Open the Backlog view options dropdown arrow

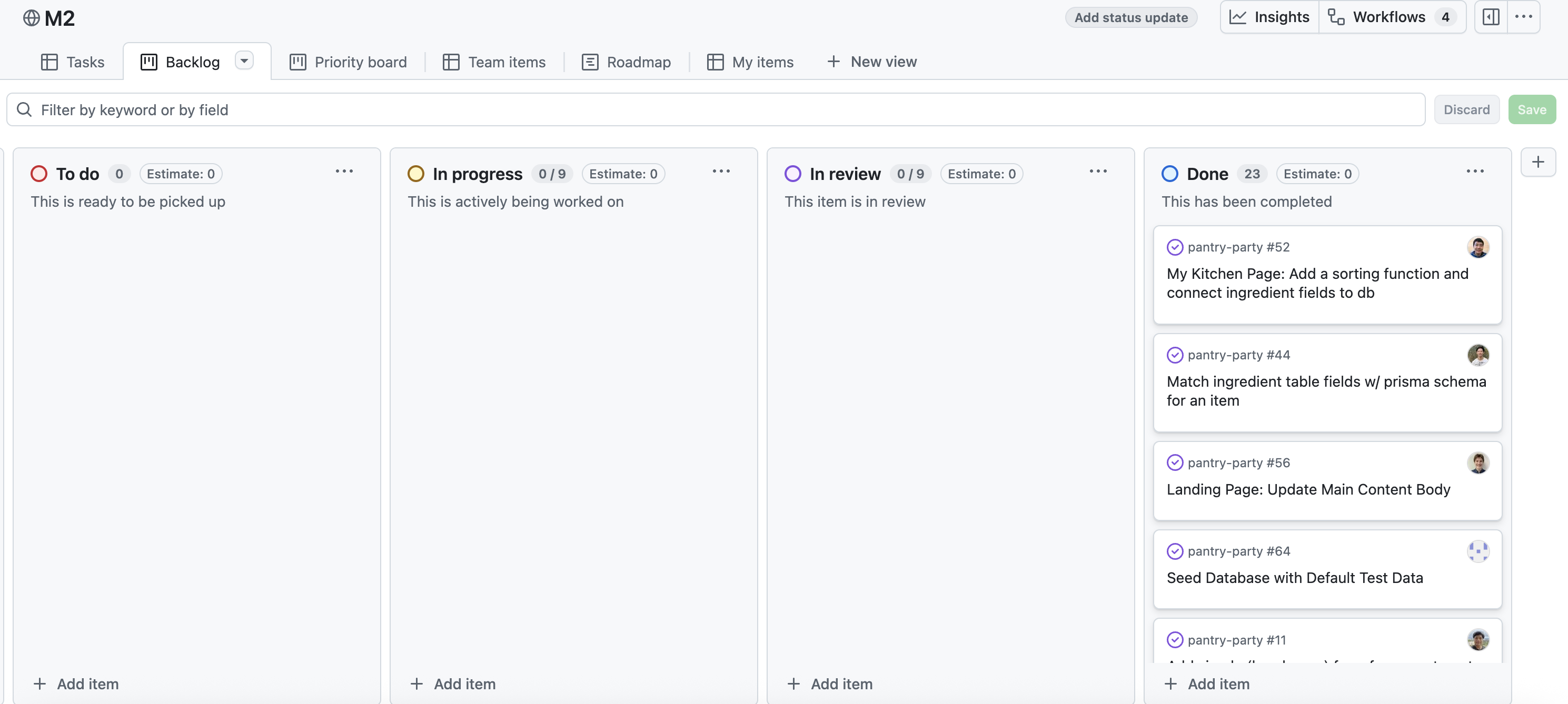(x=244, y=61)
